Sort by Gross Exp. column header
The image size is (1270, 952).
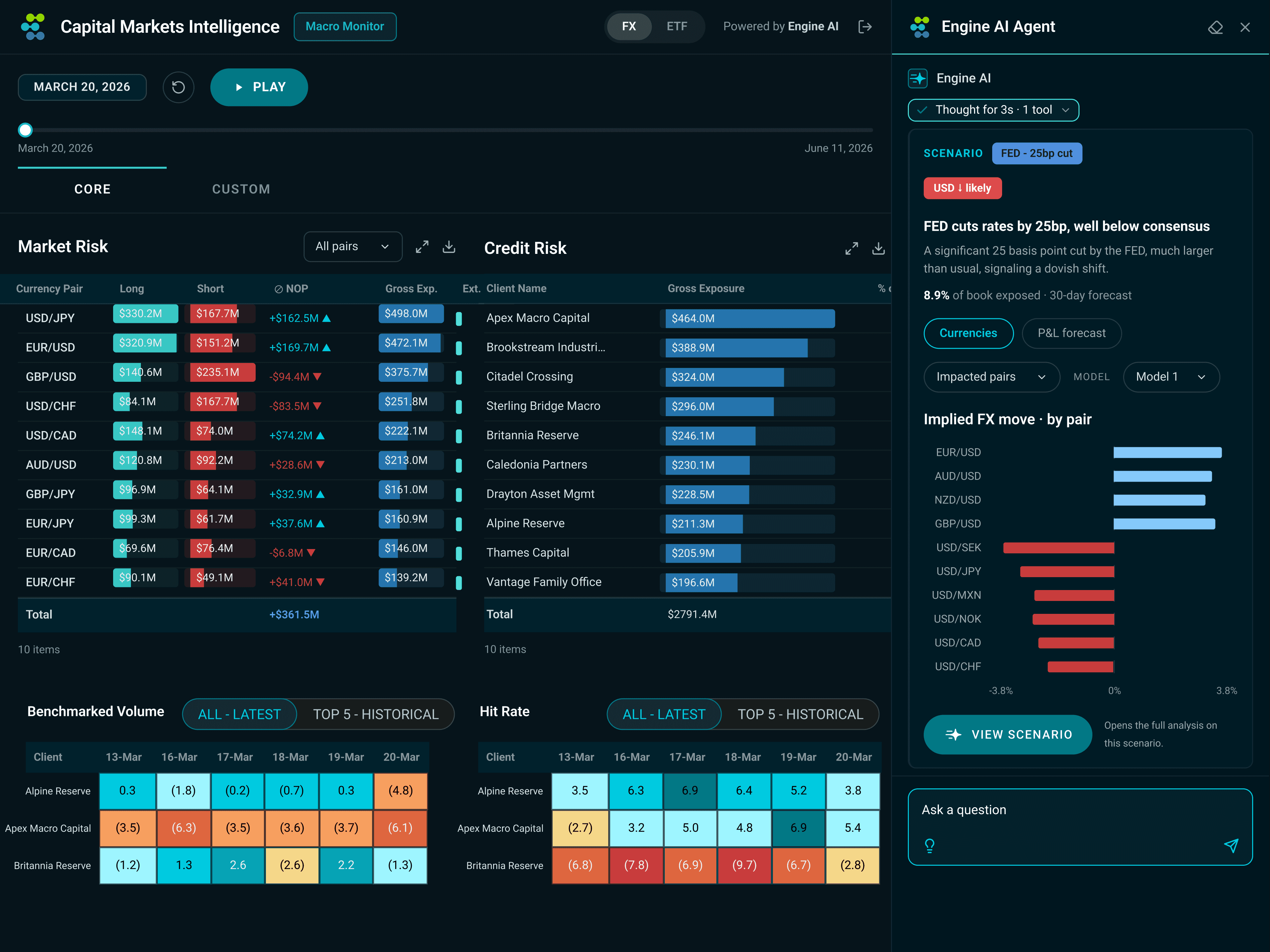pyautogui.click(x=411, y=289)
